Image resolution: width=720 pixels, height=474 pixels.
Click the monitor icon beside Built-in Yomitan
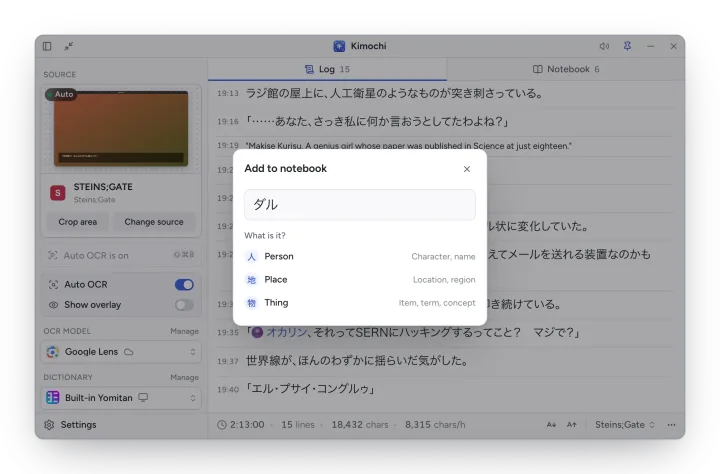pyautogui.click(x=143, y=397)
